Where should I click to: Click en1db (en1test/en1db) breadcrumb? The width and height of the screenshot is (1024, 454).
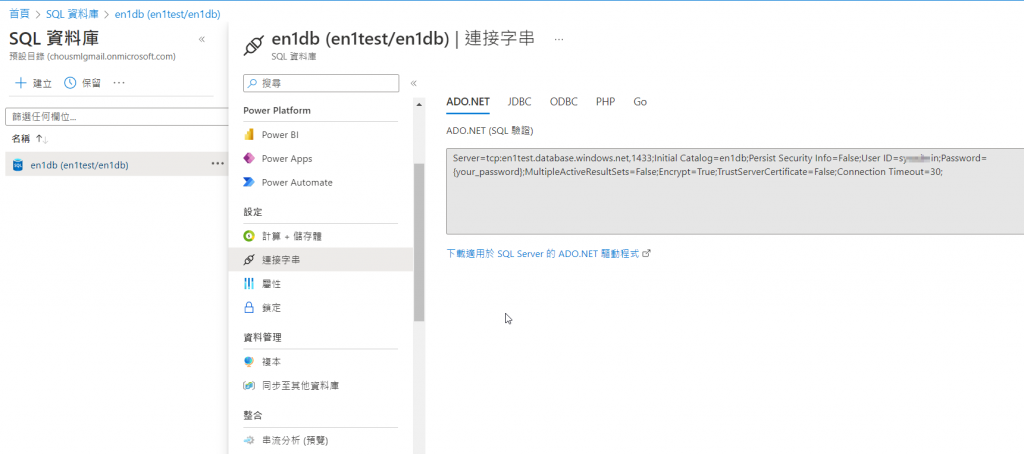pos(167,14)
